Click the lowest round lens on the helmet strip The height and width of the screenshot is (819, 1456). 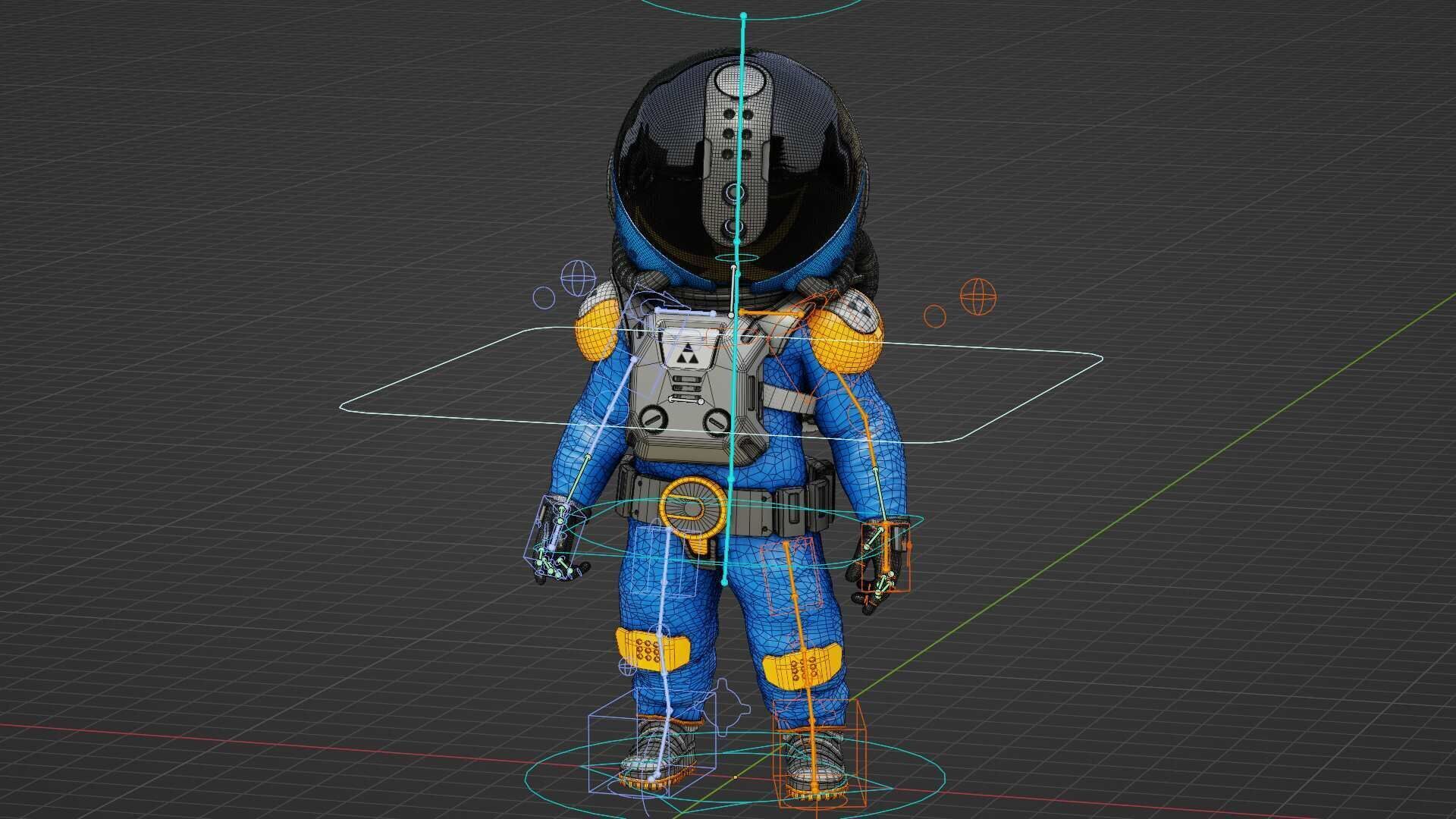click(x=732, y=226)
